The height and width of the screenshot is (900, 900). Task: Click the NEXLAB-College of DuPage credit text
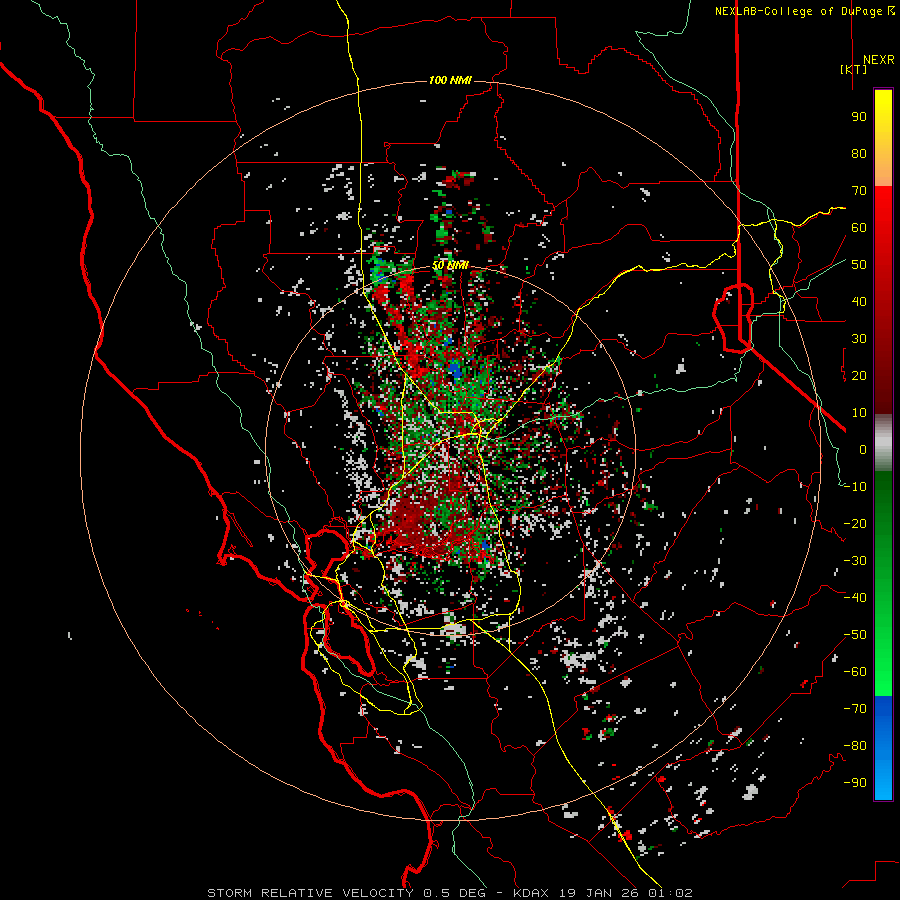(804, 11)
